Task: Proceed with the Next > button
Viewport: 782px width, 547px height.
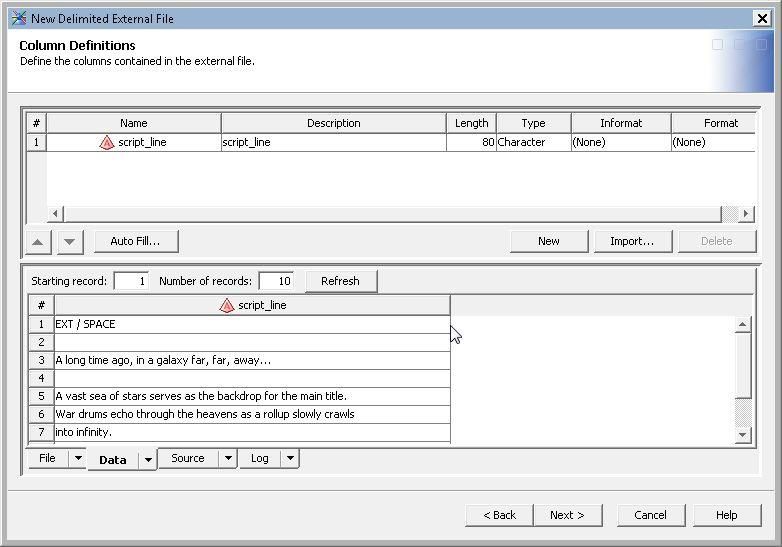Action: pos(568,515)
